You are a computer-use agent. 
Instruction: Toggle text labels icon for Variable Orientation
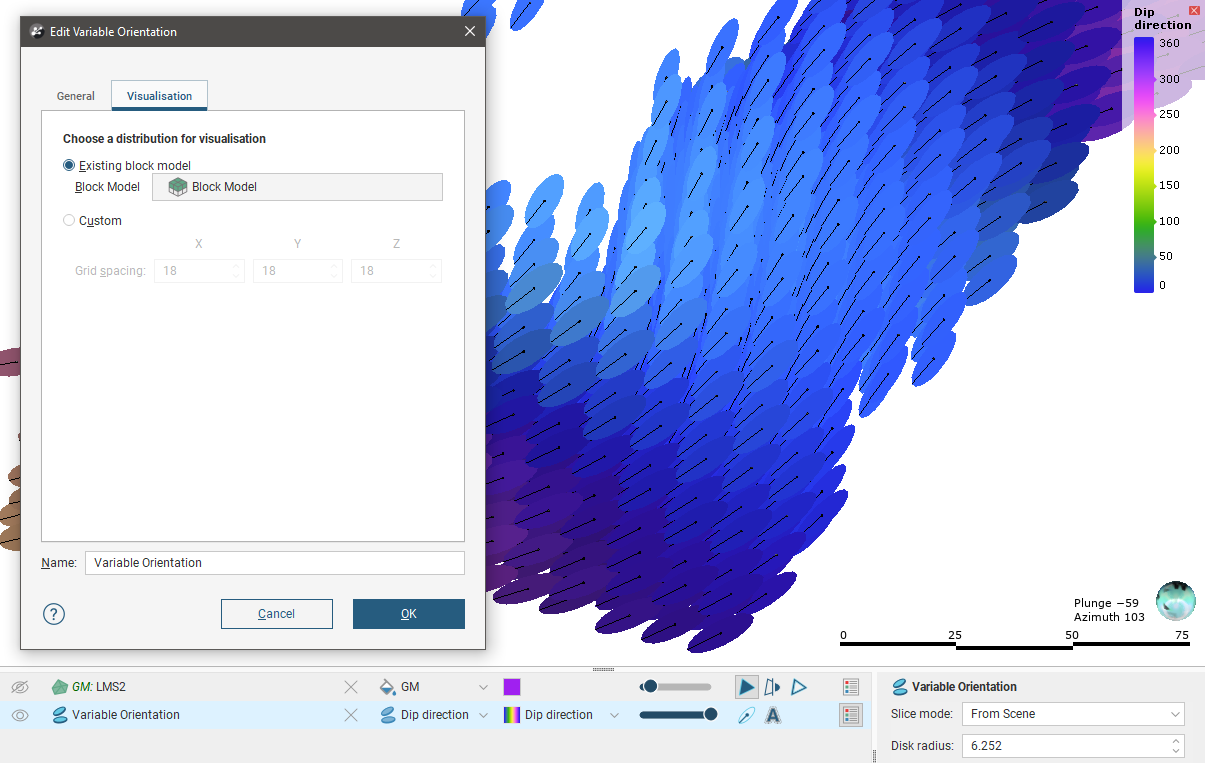(x=773, y=715)
